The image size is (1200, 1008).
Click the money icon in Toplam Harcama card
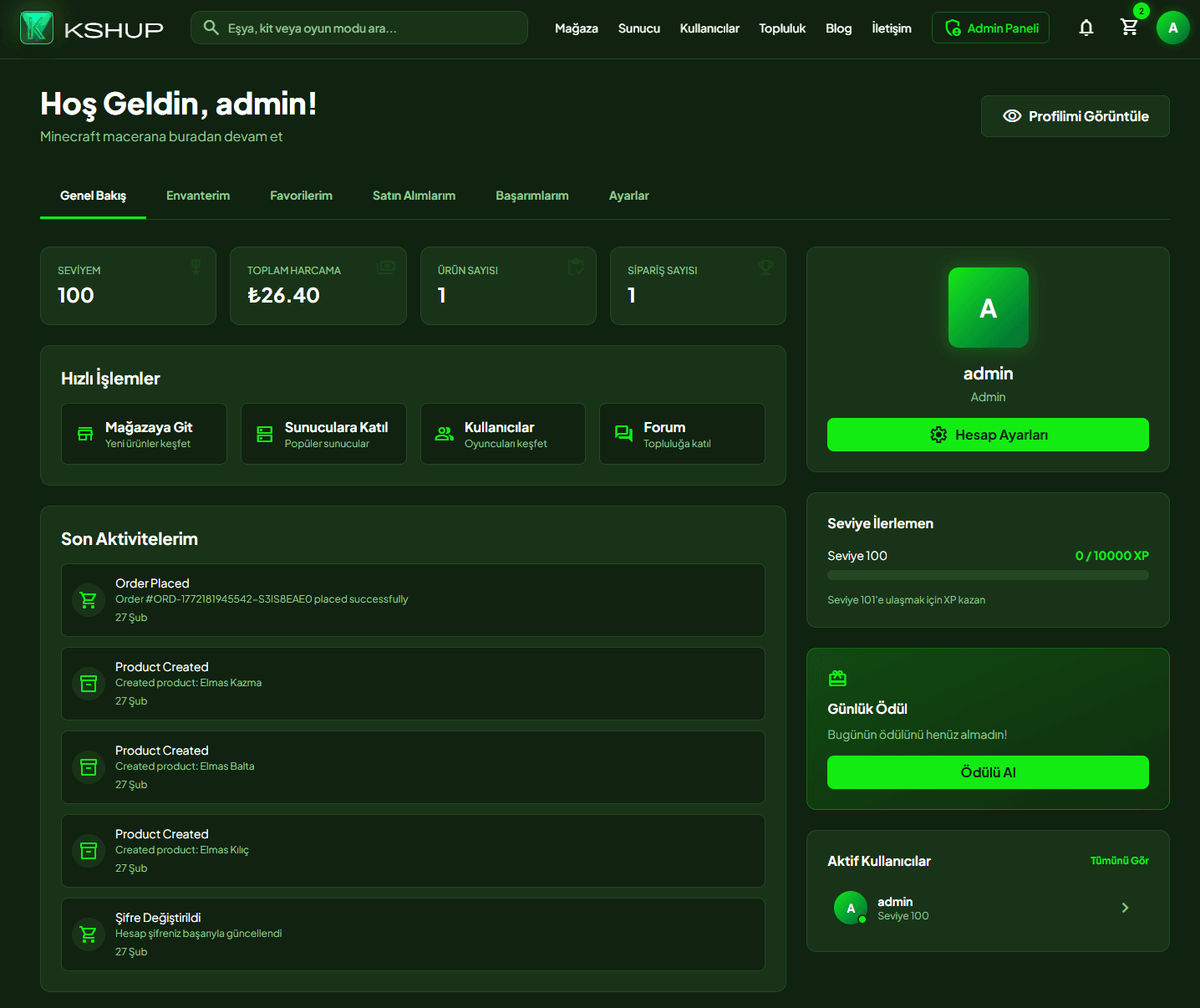pyautogui.click(x=385, y=267)
